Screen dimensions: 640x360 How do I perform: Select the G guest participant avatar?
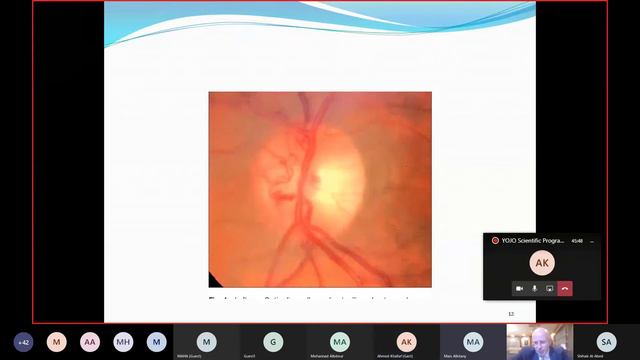pos(273,342)
